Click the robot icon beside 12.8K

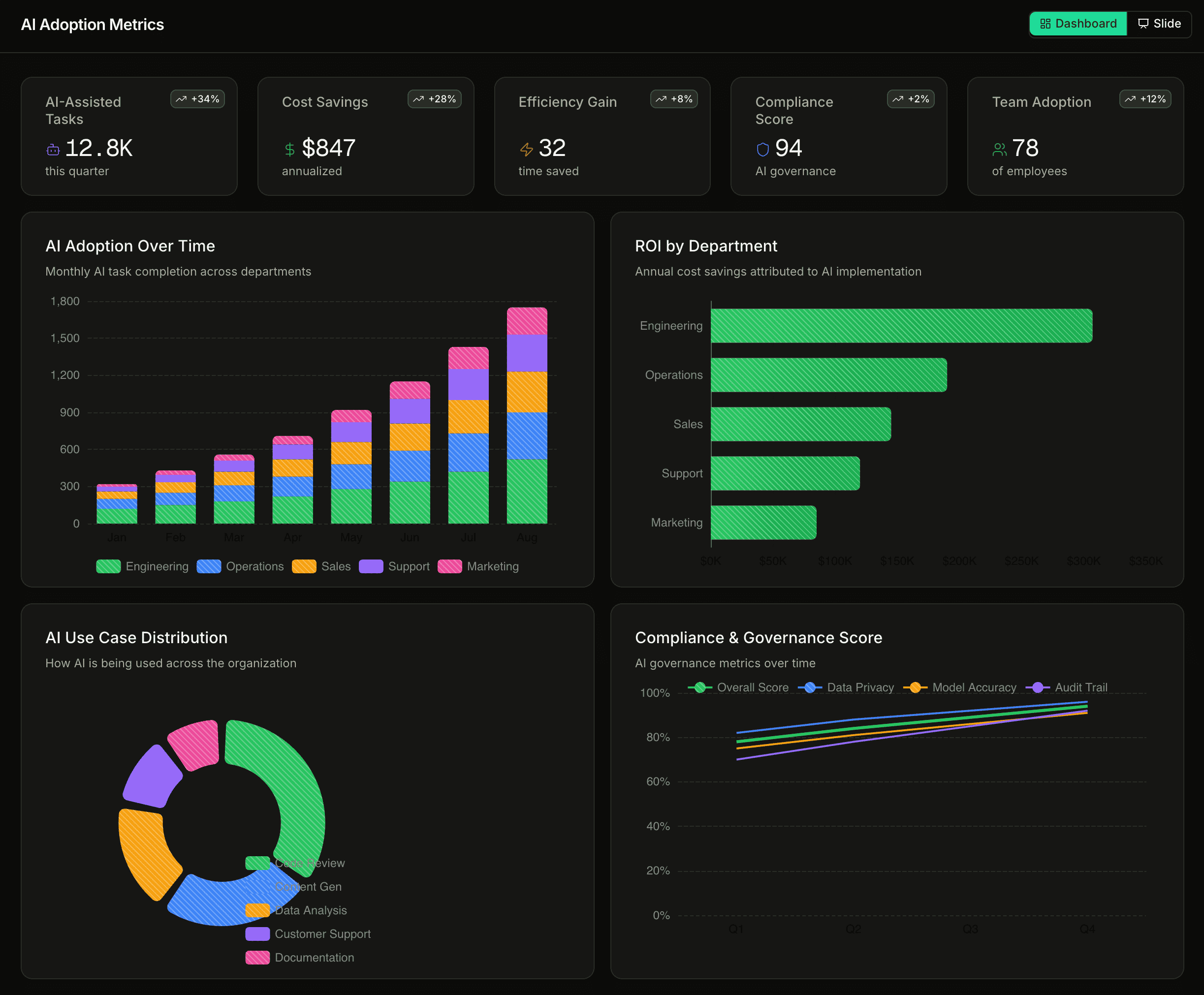[x=53, y=150]
